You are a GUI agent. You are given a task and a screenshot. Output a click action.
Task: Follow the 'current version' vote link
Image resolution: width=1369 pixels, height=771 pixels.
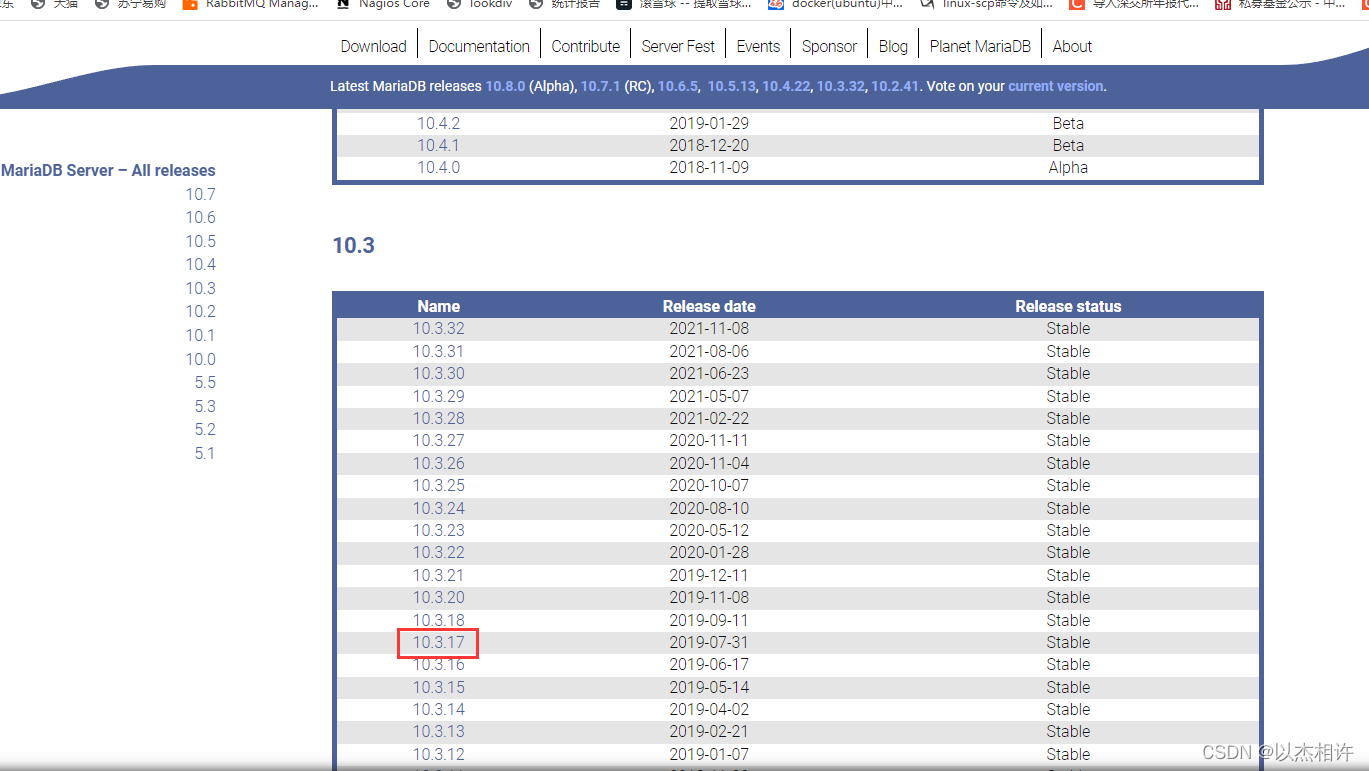click(1055, 87)
